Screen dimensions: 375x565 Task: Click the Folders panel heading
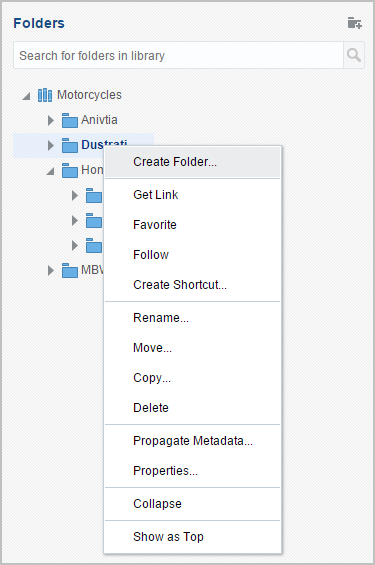[x=39, y=23]
